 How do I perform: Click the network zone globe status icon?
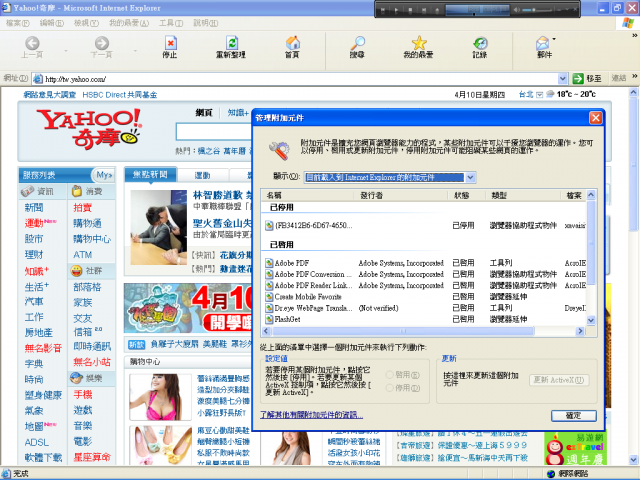(551, 474)
